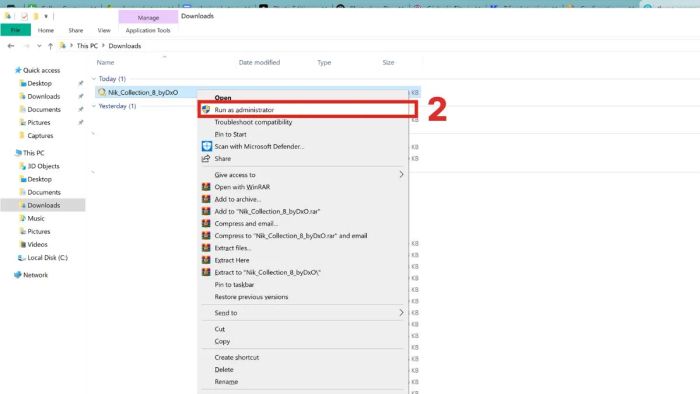This screenshot has height=394, width=700.
Task: Open pinned Downloads under Quick access
Action: click(x=43, y=96)
